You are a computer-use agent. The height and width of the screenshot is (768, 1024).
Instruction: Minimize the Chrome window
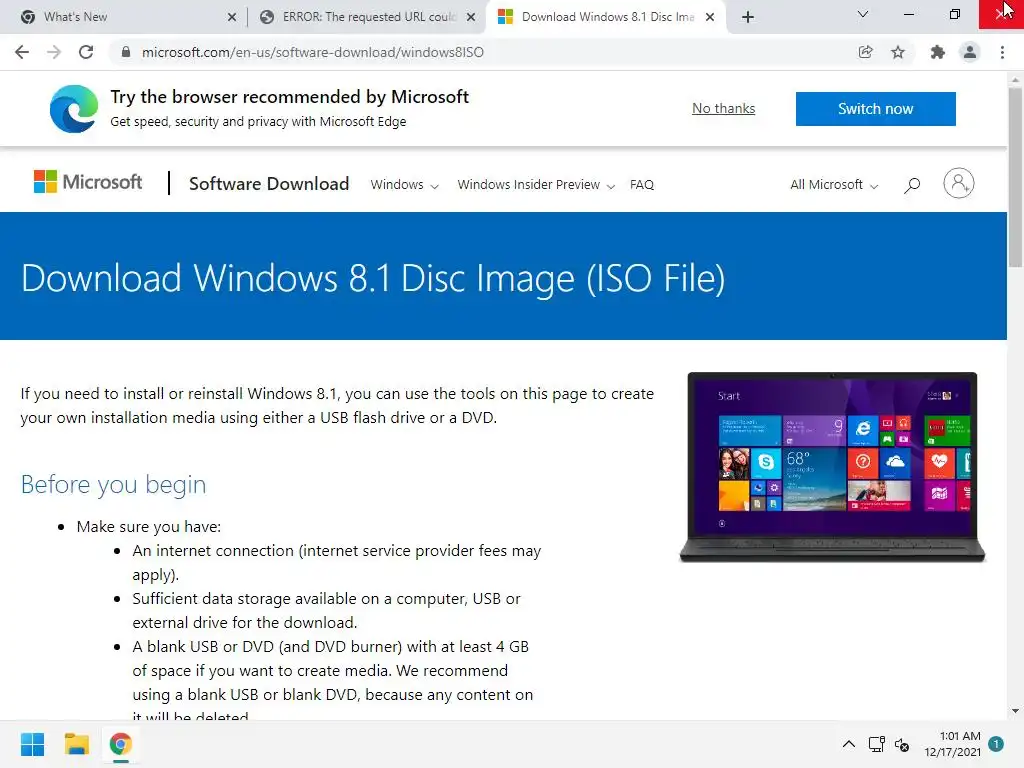tap(908, 14)
